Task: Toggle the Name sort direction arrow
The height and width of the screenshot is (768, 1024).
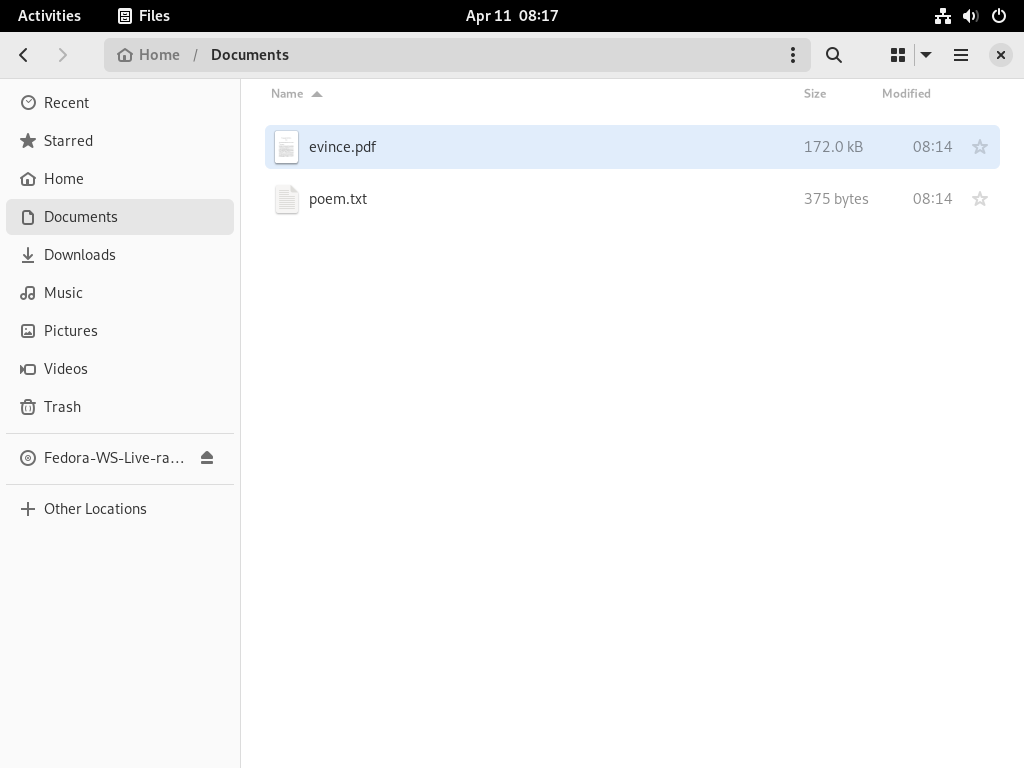Action: pos(317,94)
